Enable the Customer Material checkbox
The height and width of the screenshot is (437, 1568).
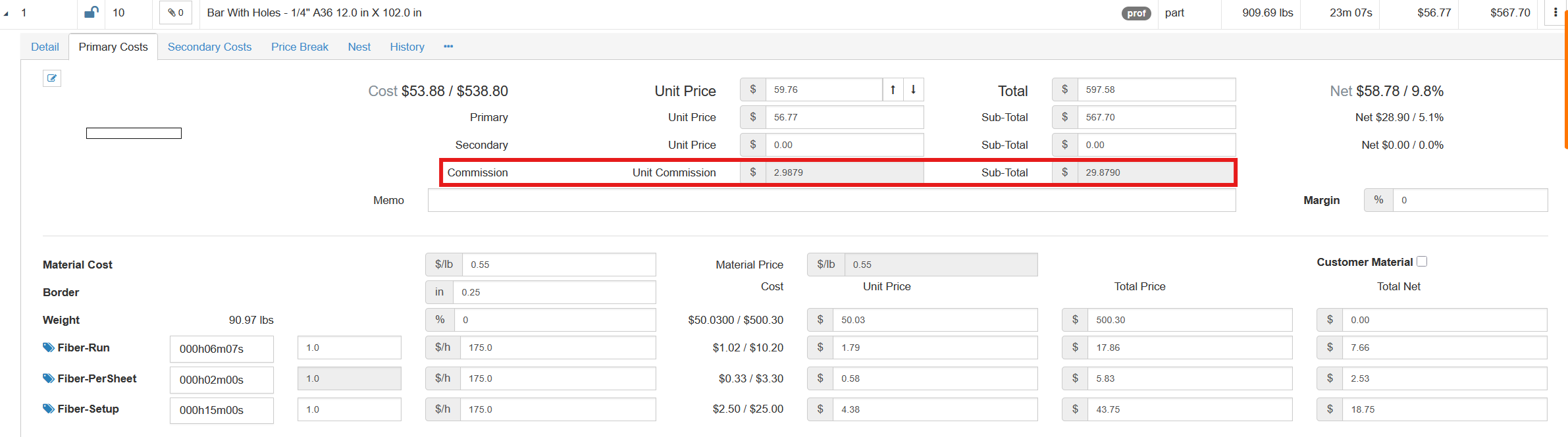point(1422,261)
